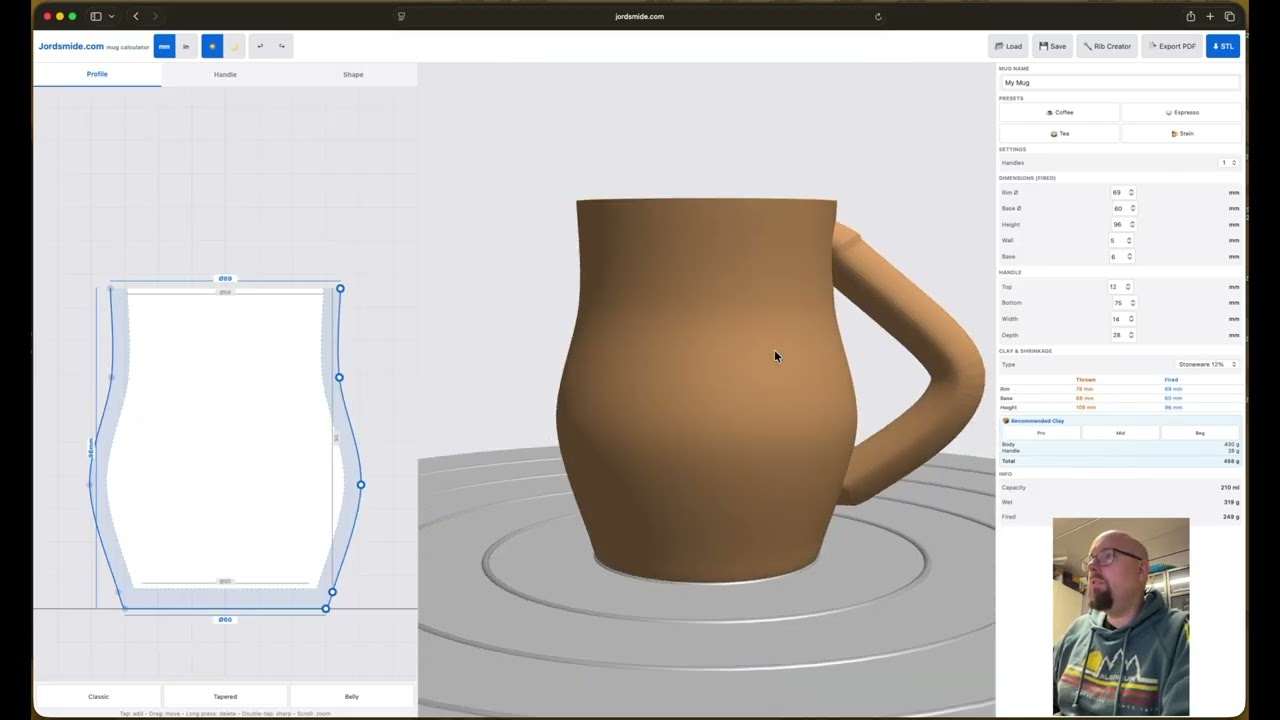Image resolution: width=1280 pixels, height=720 pixels.
Task: Click the Recommended Clay heading icon
Action: coord(1006,421)
